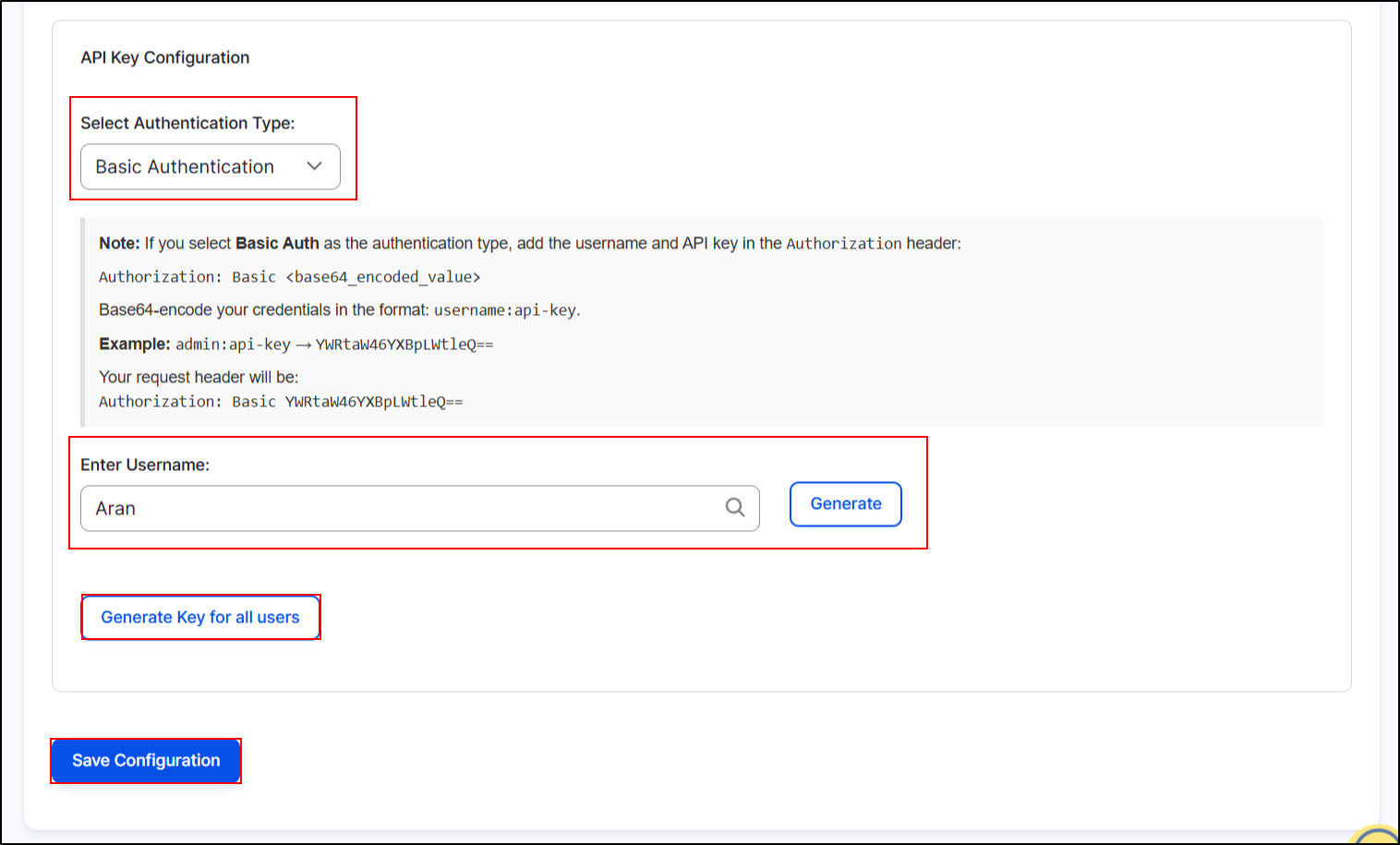This screenshot has width=1400, height=845.
Task: Click the Generate button beside the username field
Action: click(x=844, y=504)
